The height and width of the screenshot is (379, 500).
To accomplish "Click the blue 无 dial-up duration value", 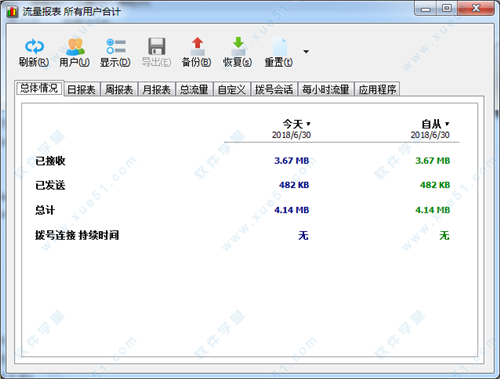I will (x=303, y=236).
